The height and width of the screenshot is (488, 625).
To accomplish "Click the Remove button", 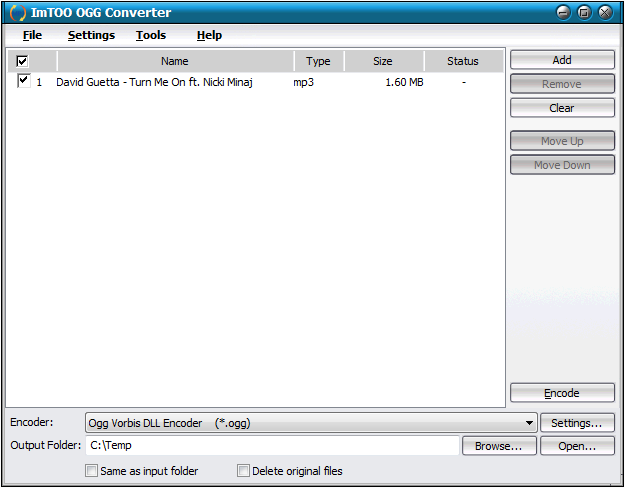I will pos(562,84).
